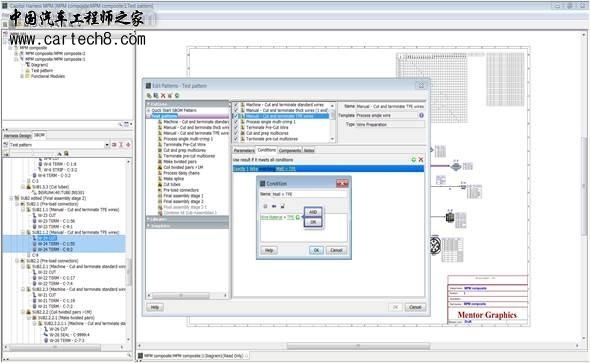590x363 pixels.
Task: Toggle checkbox for Cut and prep multicores
Action: [236, 133]
